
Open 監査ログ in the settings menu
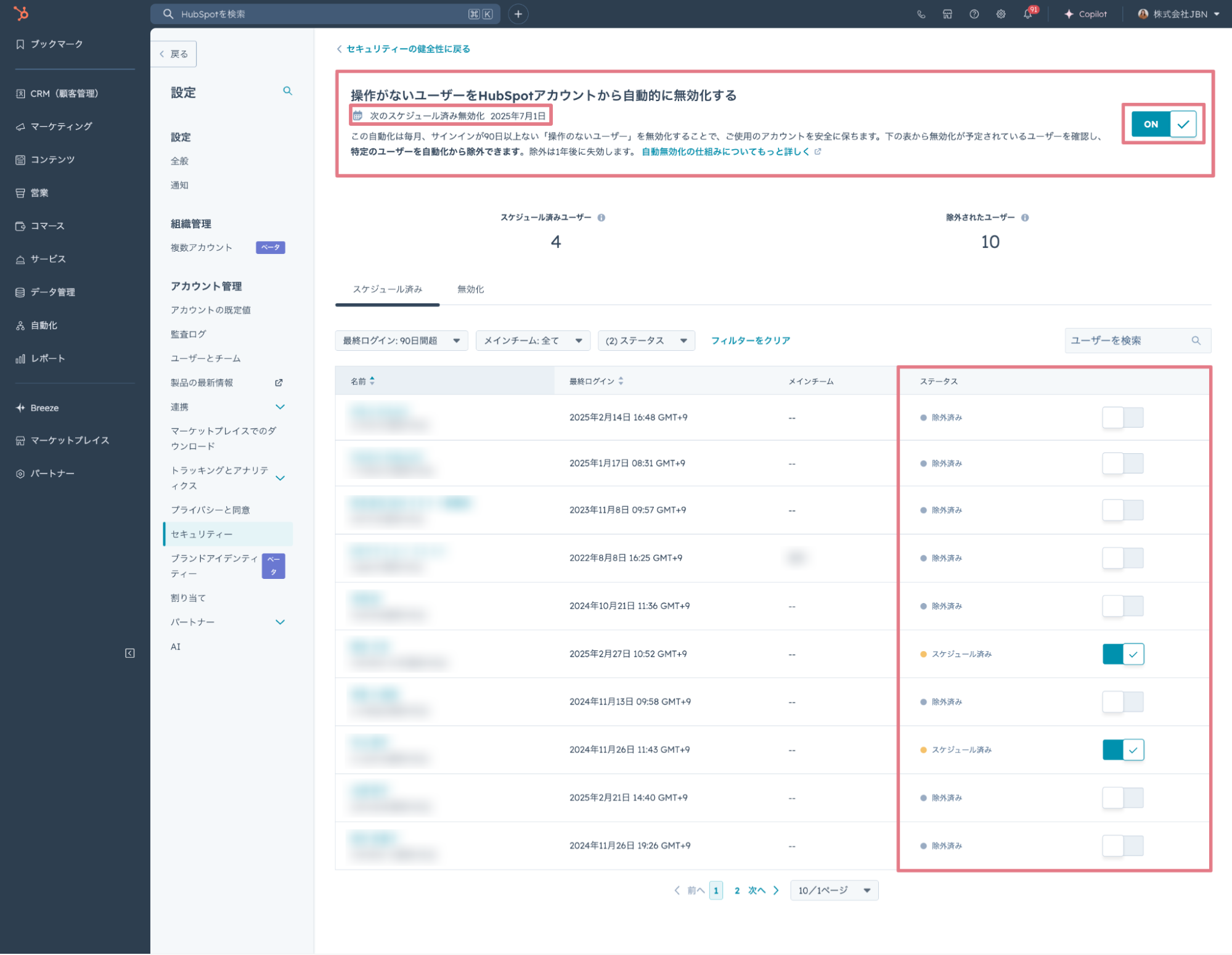(189, 334)
